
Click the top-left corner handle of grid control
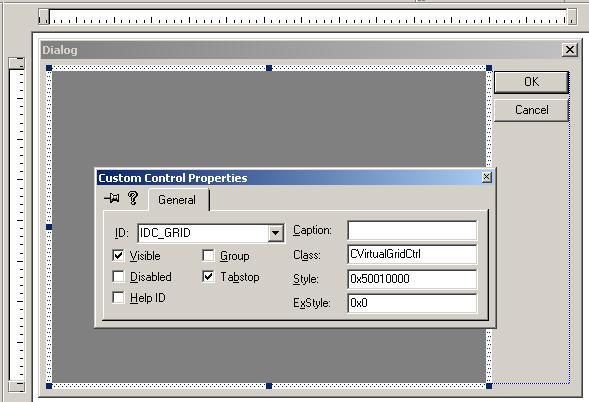point(49,68)
